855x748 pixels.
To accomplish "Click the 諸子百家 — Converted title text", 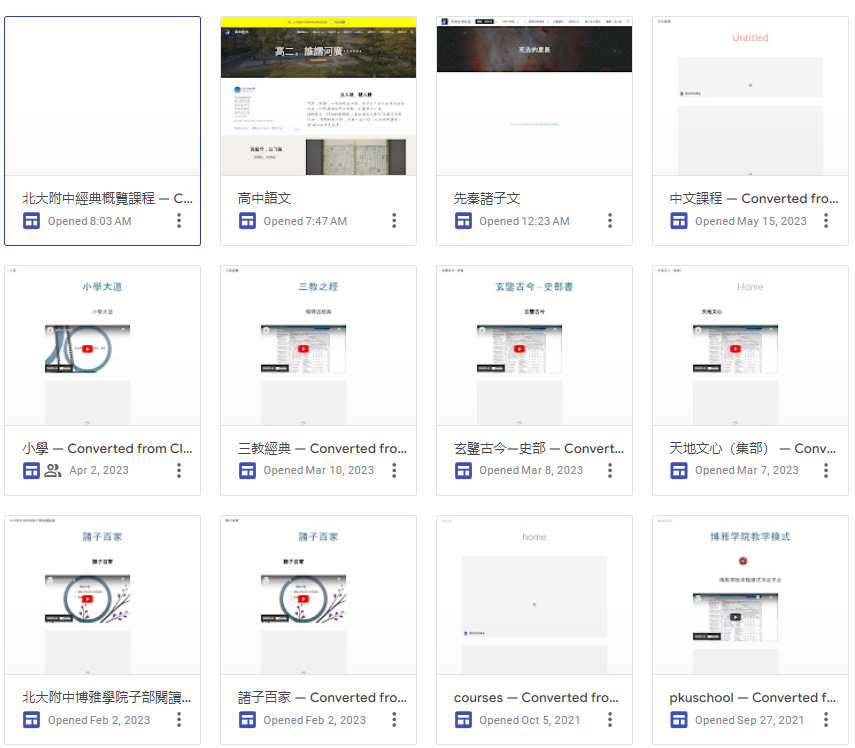I will pos(322,697).
